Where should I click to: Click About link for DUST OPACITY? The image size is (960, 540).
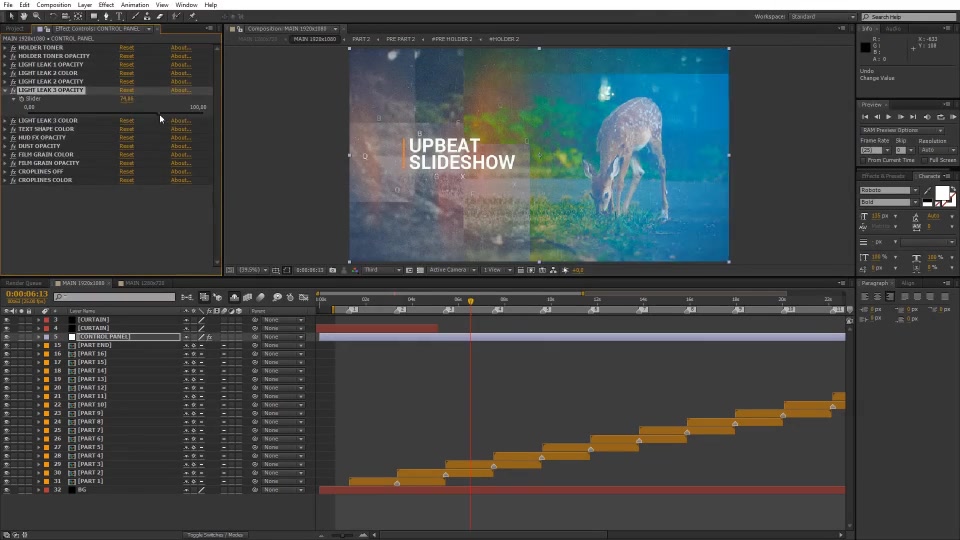[x=181, y=146]
